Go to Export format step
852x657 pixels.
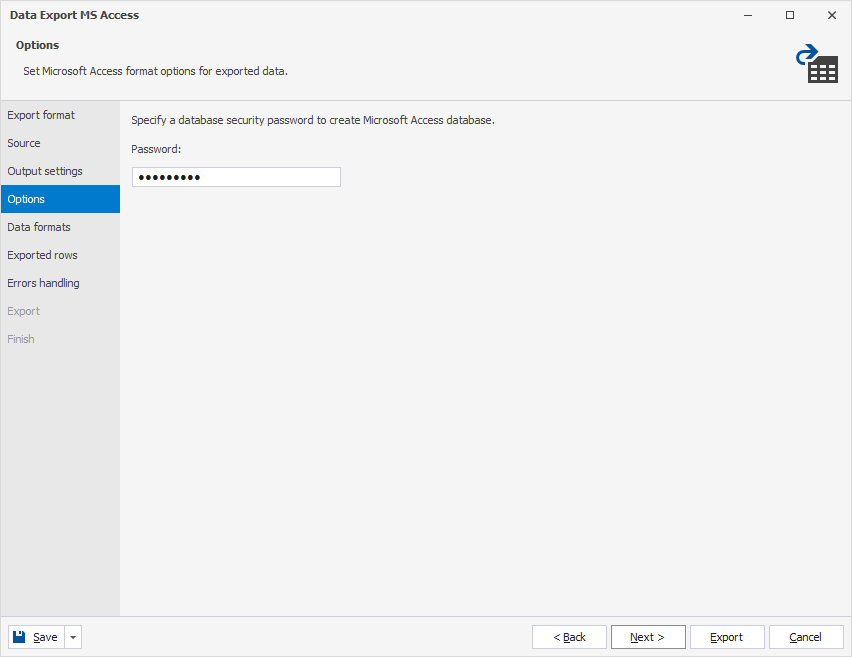click(x=60, y=115)
